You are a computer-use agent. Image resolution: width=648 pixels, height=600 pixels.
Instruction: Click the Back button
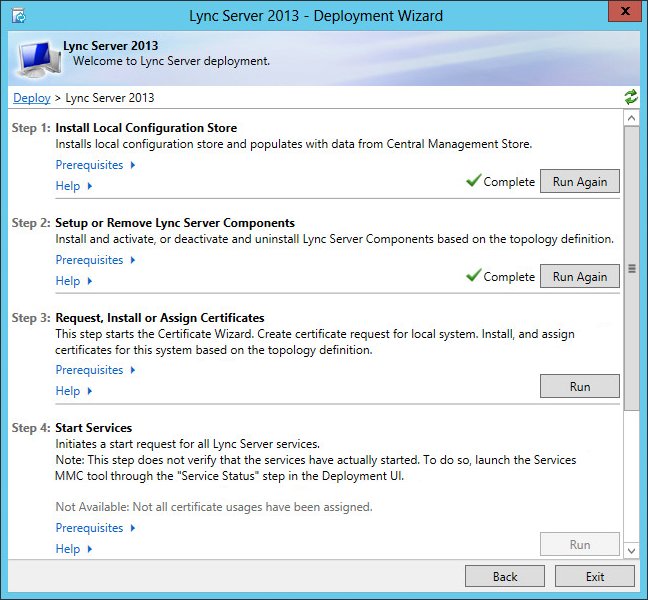tap(505, 576)
